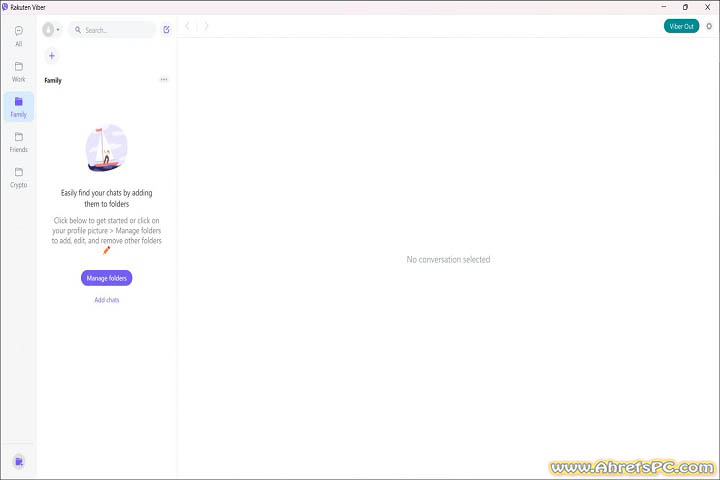Screen dimensions: 720x480
Task: Go back with the left arrow
Action: click(187, 26)
